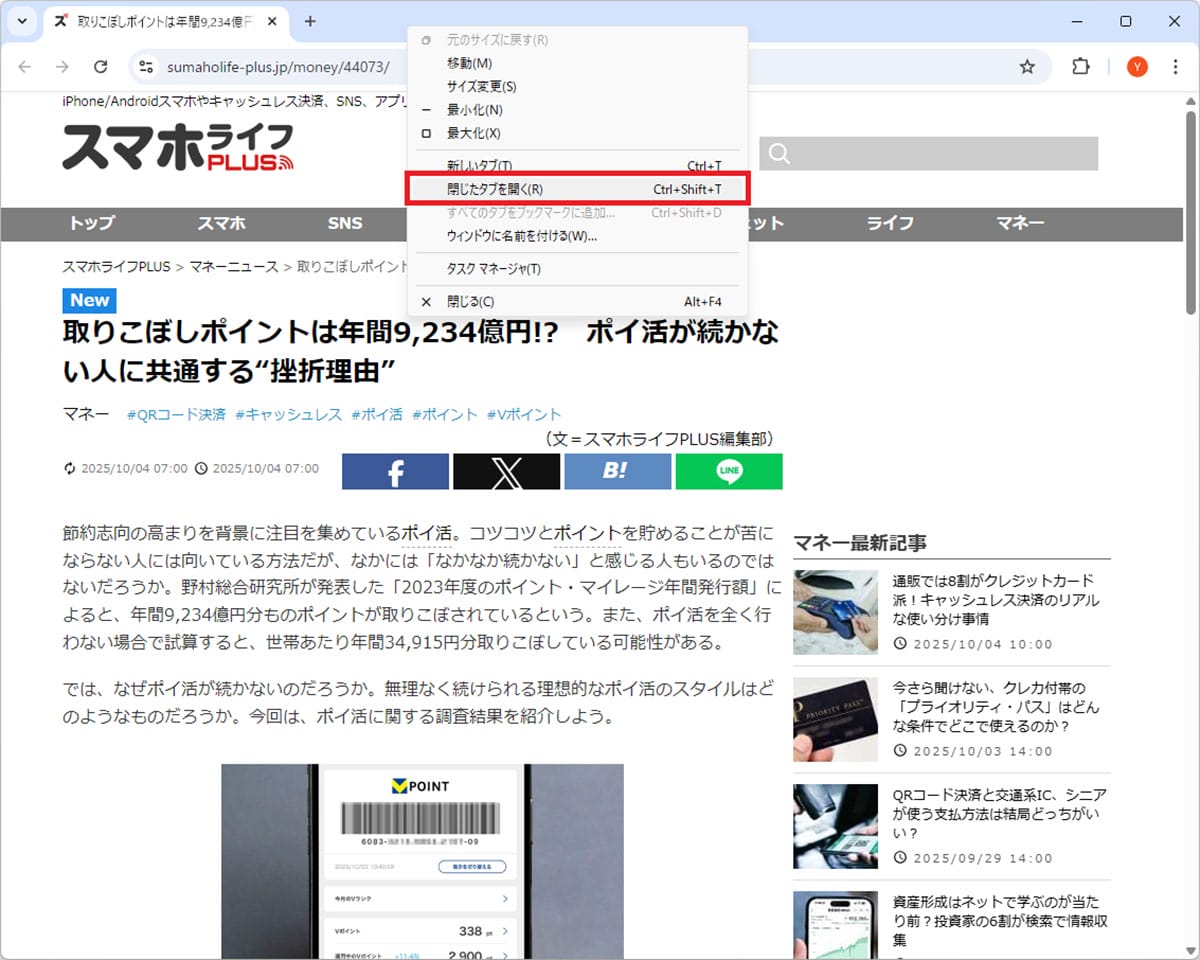Open the tab search dropdown arrow

[x=21, y=21]
